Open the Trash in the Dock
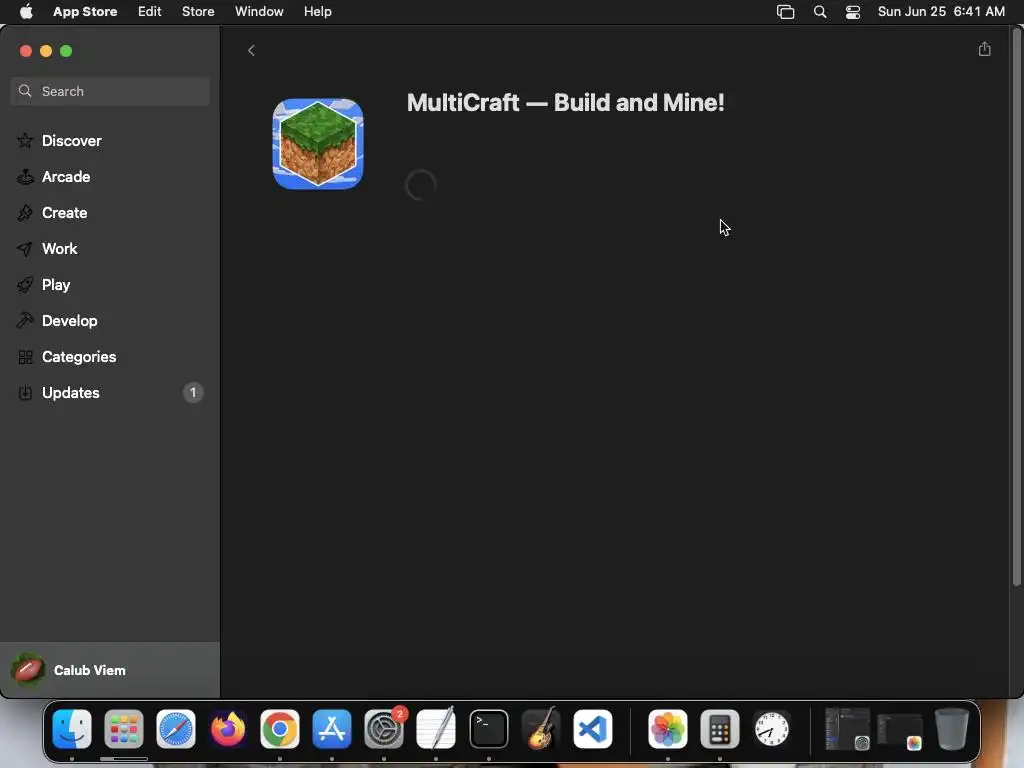Image resolution: width=1024 pixels, height=768 pixels. tap(952, 728)
